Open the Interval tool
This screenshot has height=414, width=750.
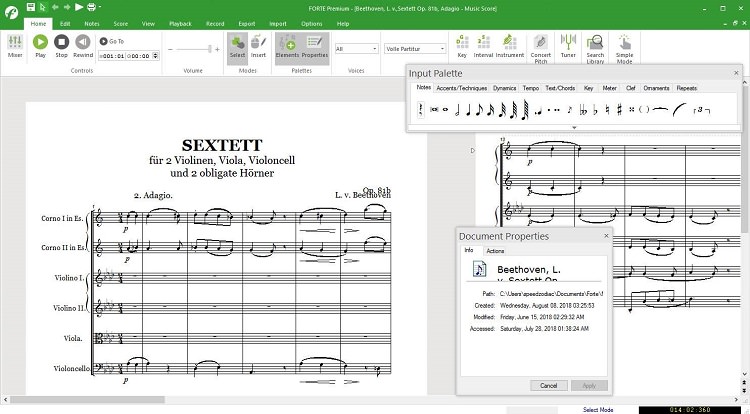coord(483,46)
